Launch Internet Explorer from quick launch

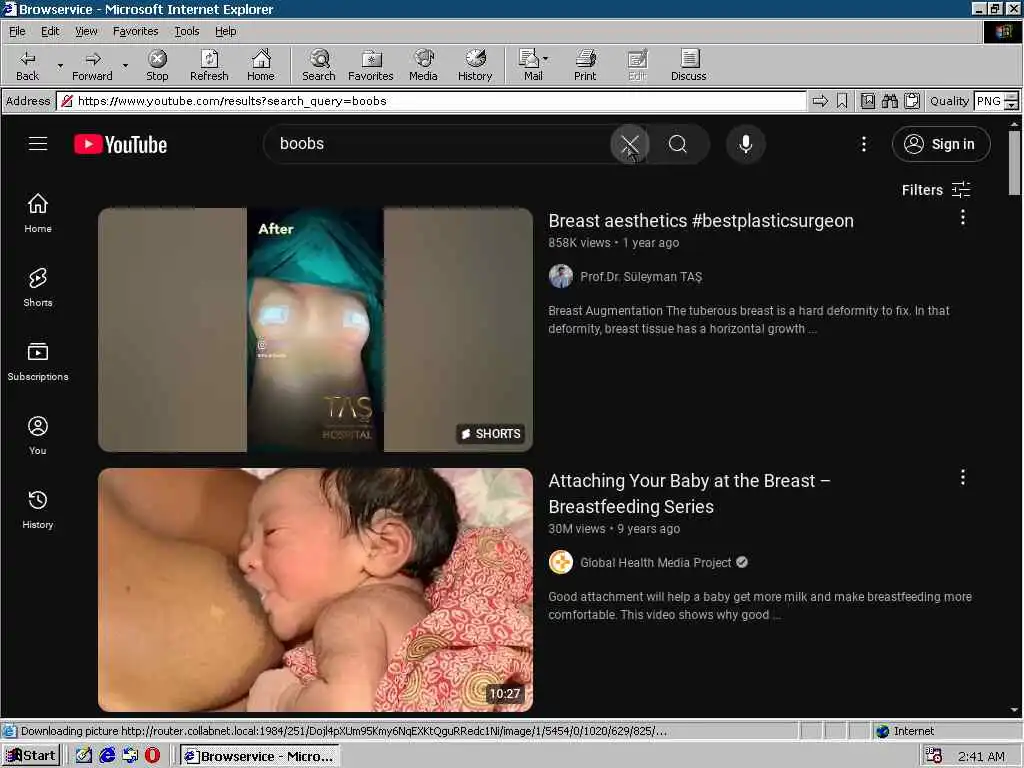click(107, 756)
